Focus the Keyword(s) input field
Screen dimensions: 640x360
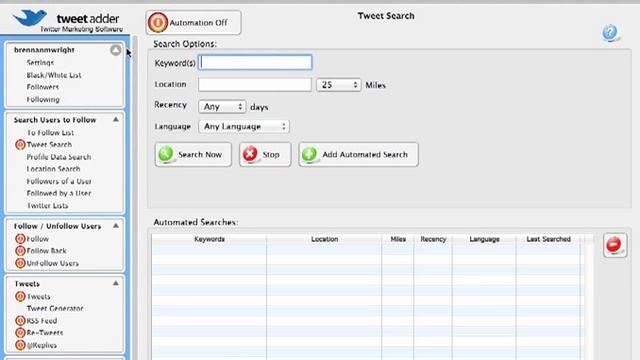[x=255, y=62]
